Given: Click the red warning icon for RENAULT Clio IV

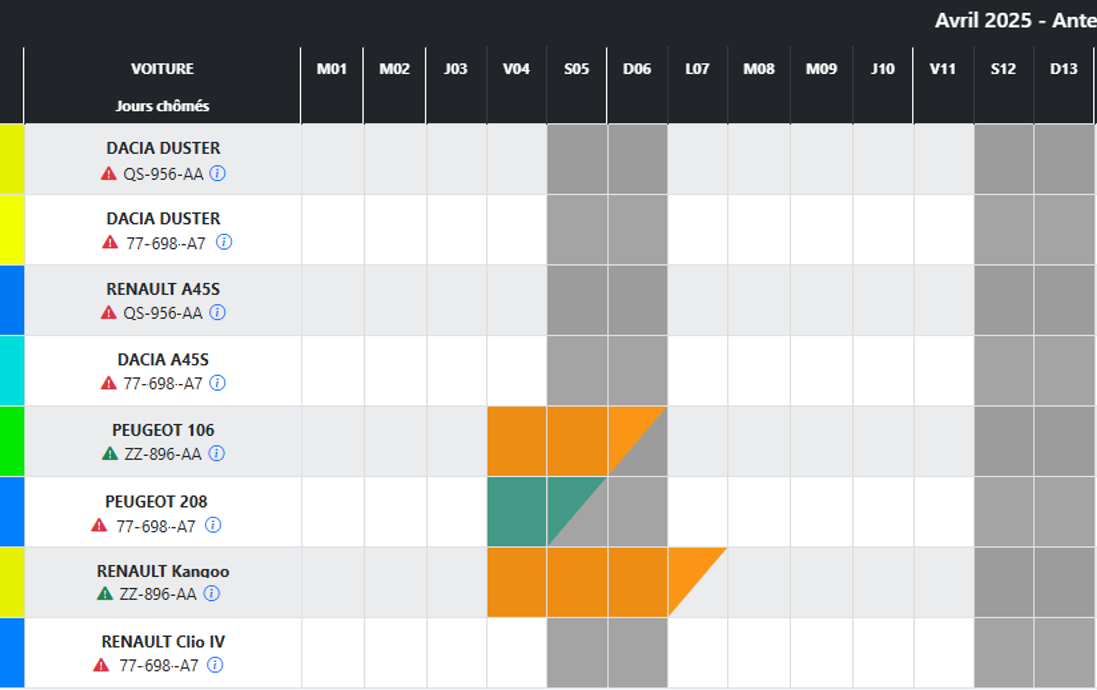Looking at the screenshot, I should [101, 665].
